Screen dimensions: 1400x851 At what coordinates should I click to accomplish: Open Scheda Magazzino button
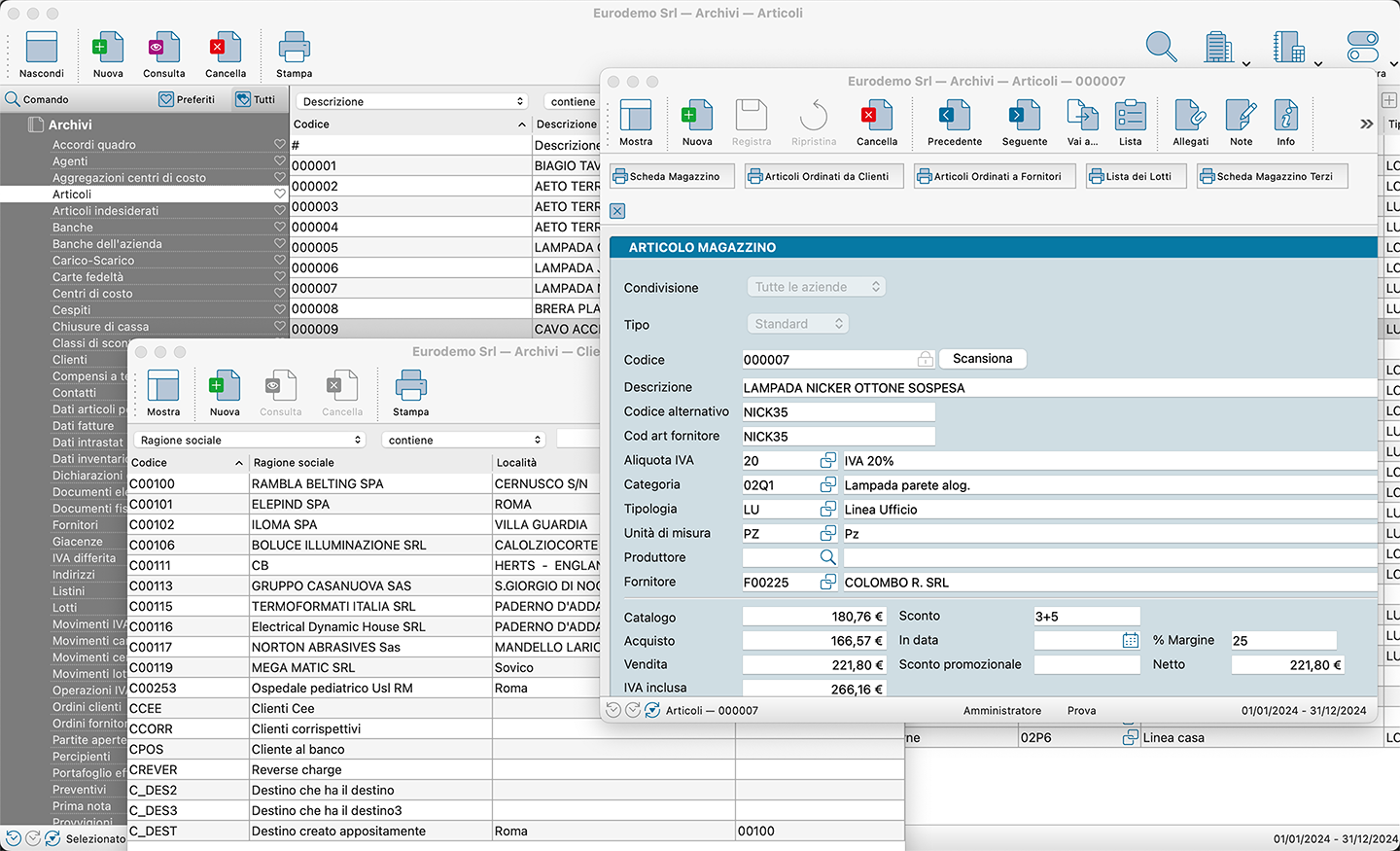pos(672,177)
